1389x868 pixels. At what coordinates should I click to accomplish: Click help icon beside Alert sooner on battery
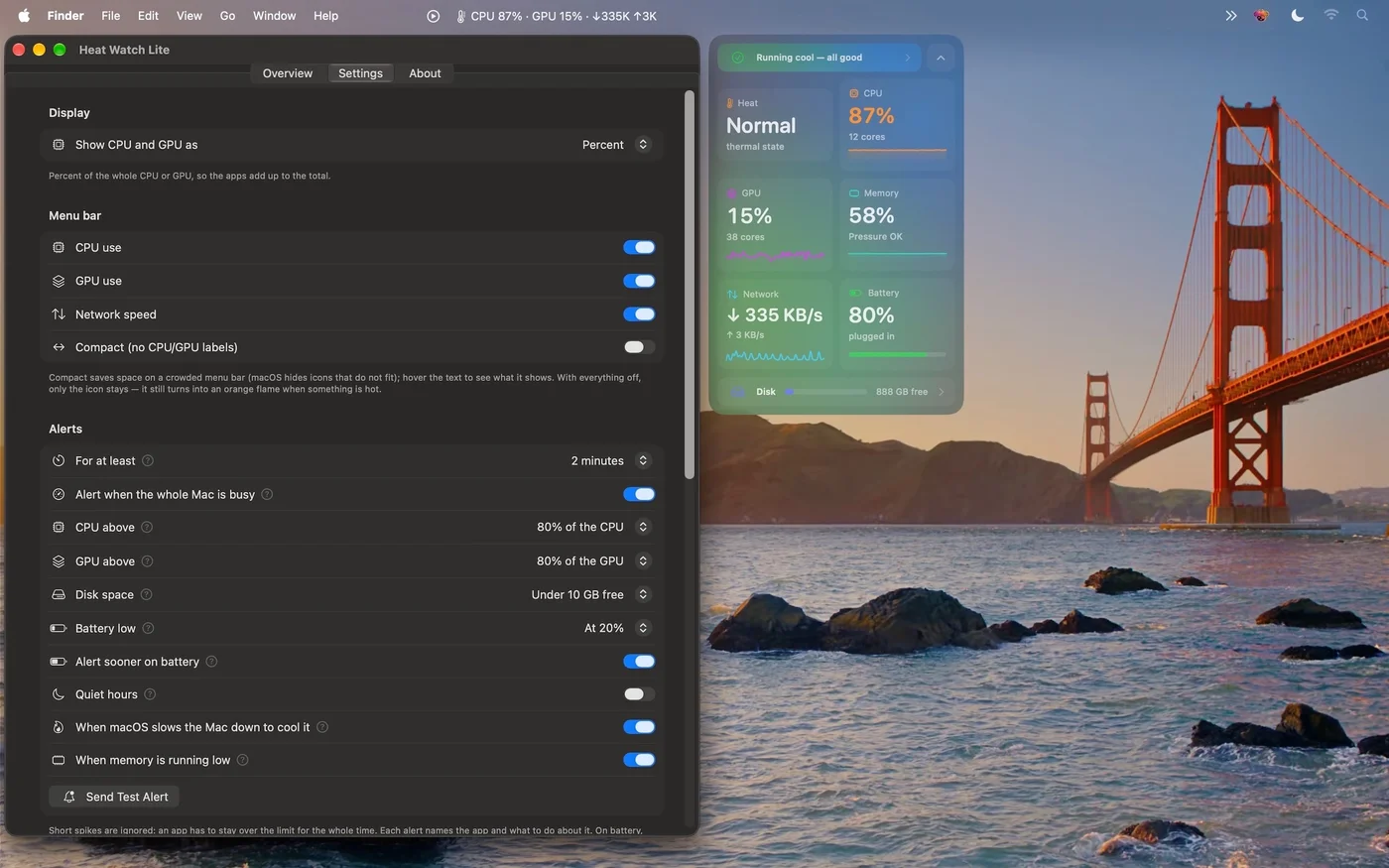coord(211,661)
